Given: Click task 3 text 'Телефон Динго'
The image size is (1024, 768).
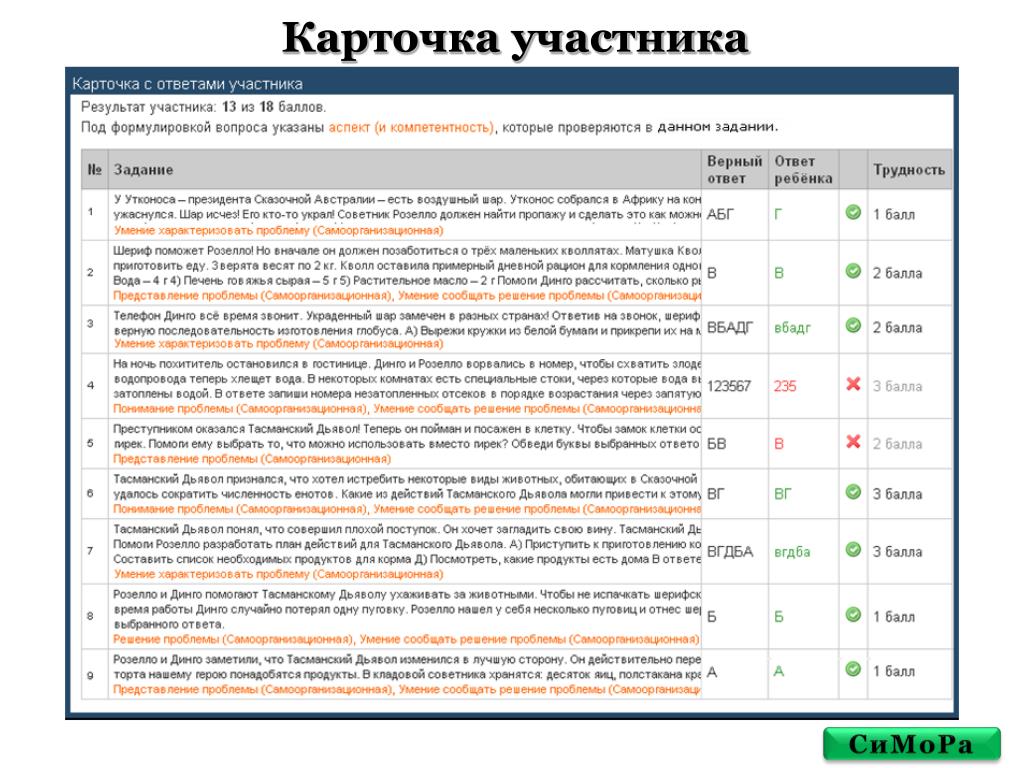Looking at the screenshot, I should tap(407, 323).
